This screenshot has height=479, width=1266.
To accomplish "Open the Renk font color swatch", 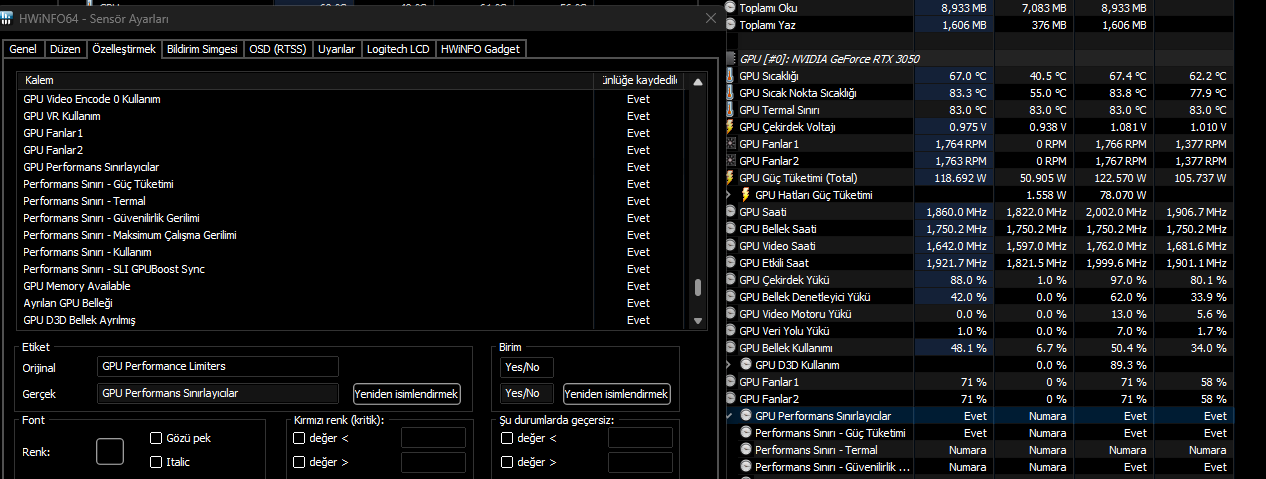I will (110, 452).
